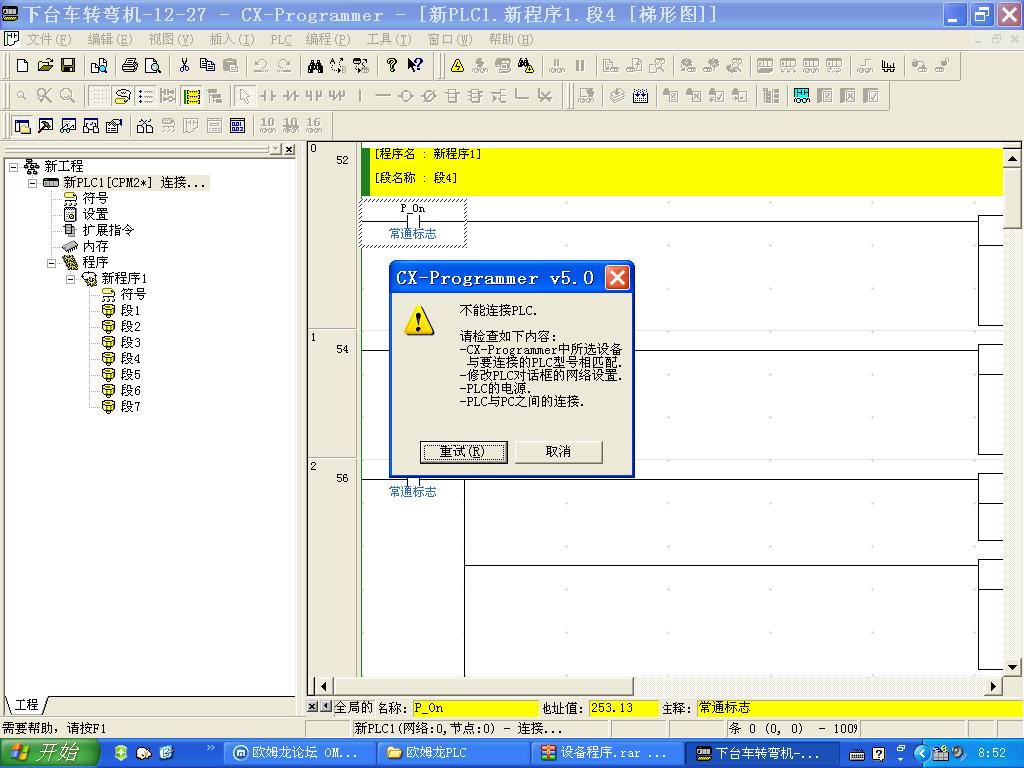Toggle the grid display icon
1024x768 pixels.
(x=99, y=96)
